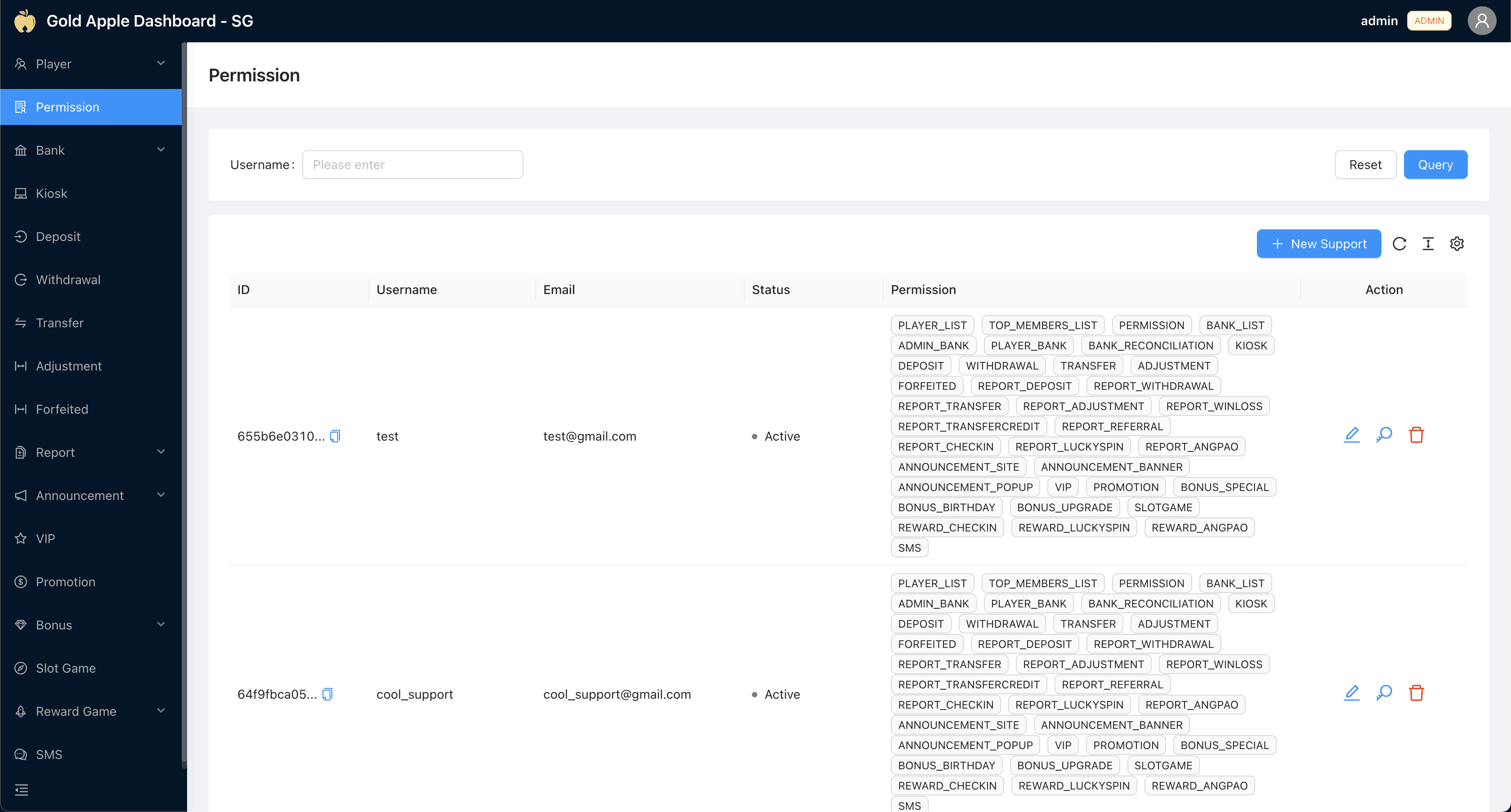Expand the Announcement sidebar section
This screenshot has width=1511, height=812.
(91, 495)
